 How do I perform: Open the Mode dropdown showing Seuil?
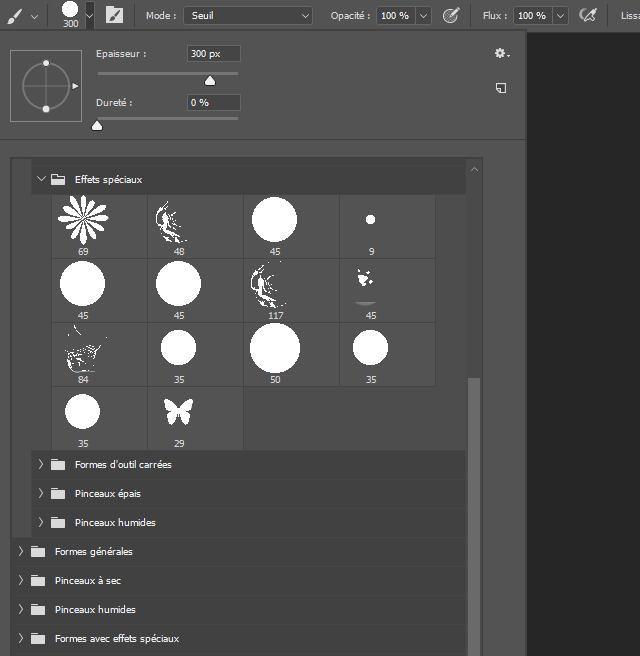(248, 16)
